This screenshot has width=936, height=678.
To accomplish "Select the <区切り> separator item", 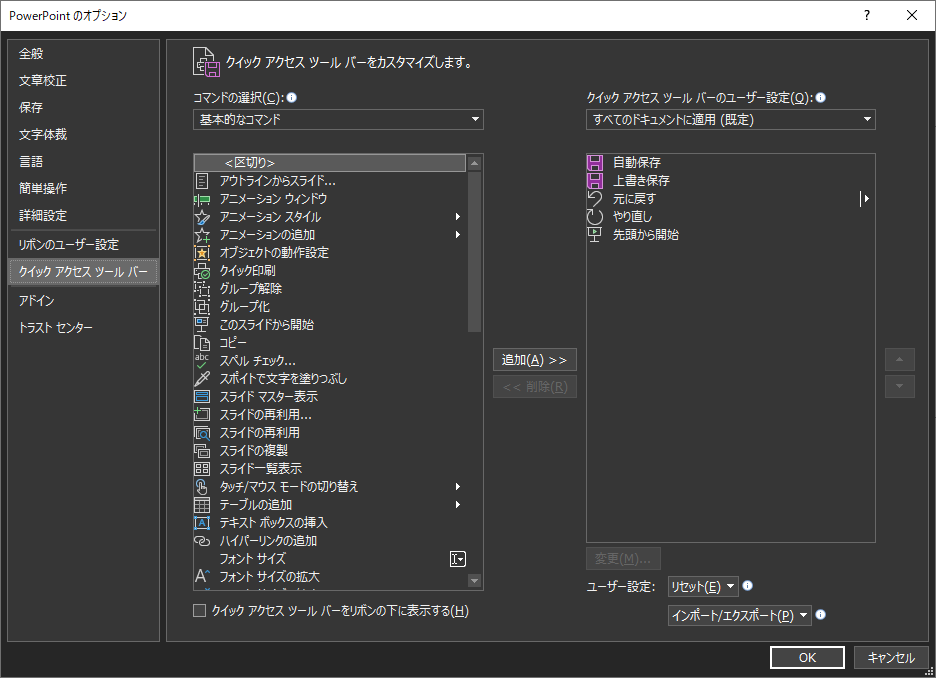I will [x=330, y=163].
